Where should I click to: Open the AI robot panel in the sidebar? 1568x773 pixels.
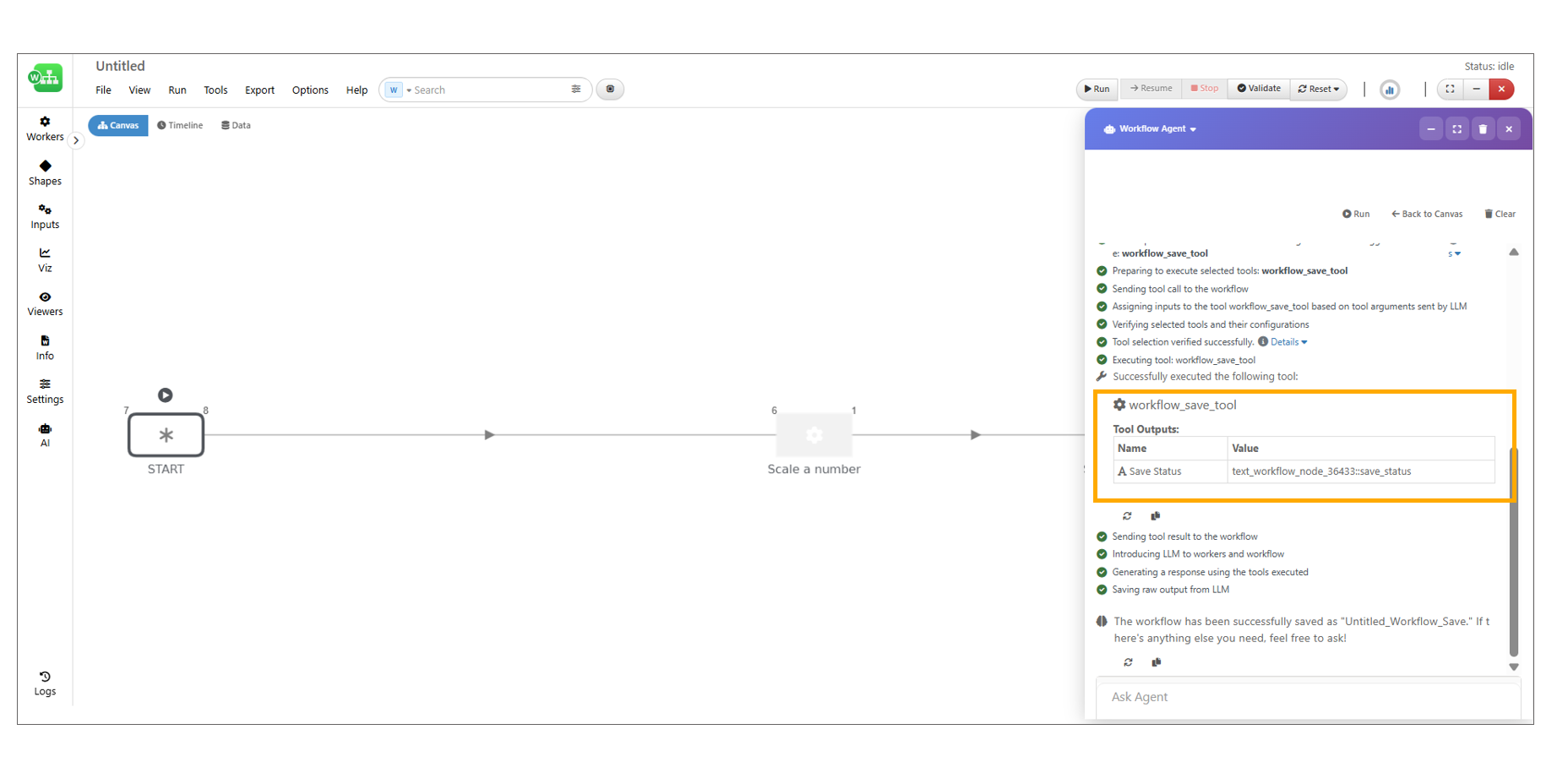(x=45, y=434)
